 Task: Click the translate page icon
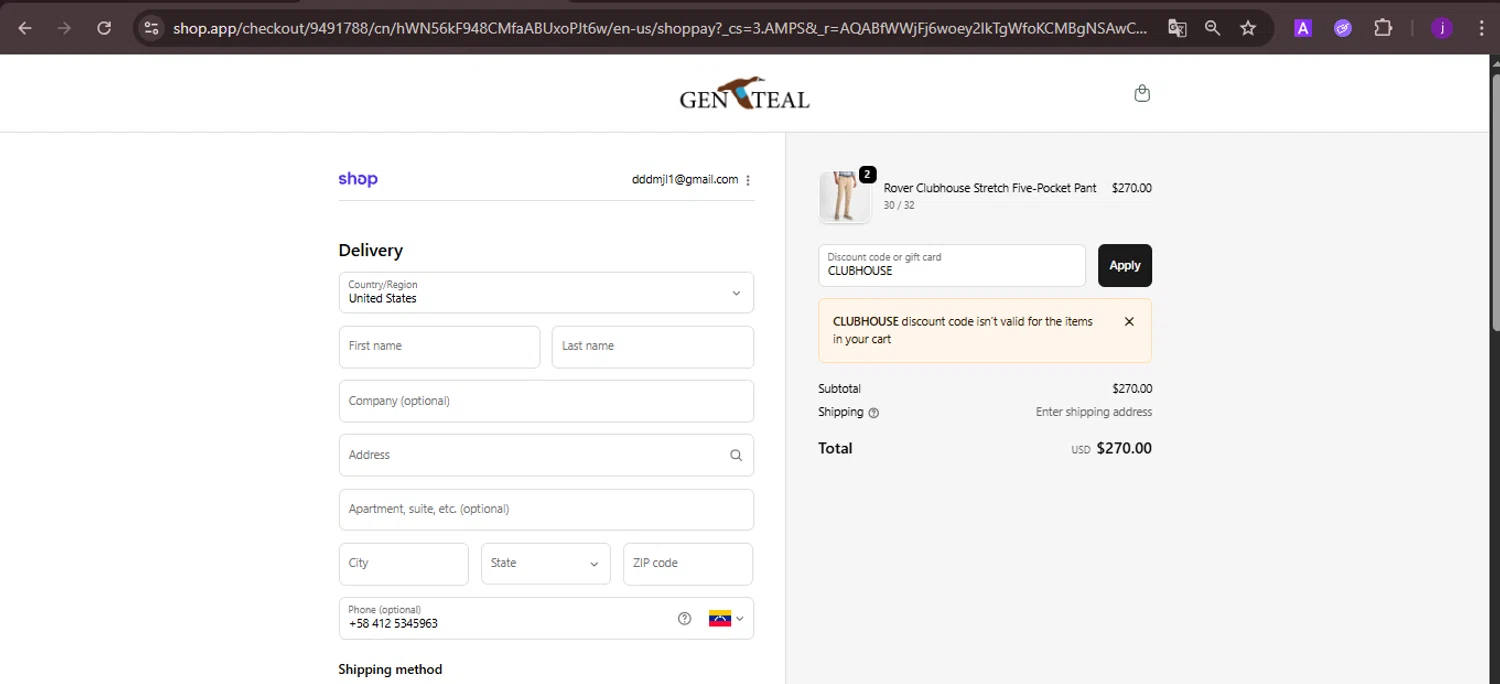1177,28
